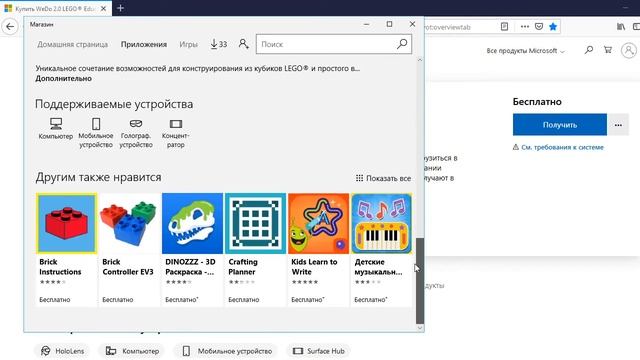Open Детские музыкальн... app tile
The height and width of the screenshot is (360, 640).
click(381, 249)
